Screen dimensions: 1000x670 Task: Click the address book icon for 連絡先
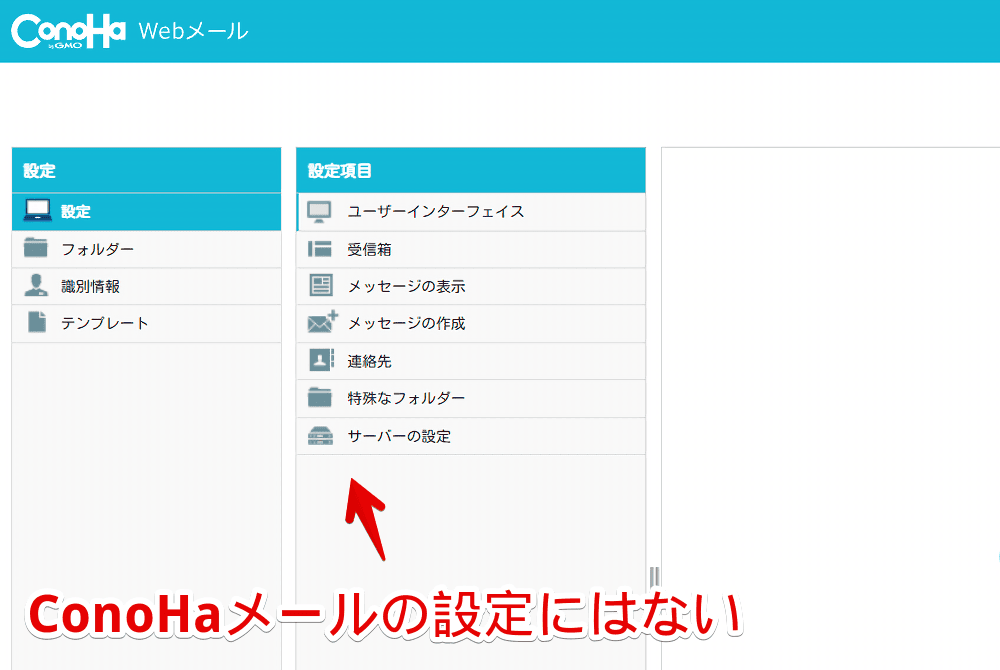(321, 360)
